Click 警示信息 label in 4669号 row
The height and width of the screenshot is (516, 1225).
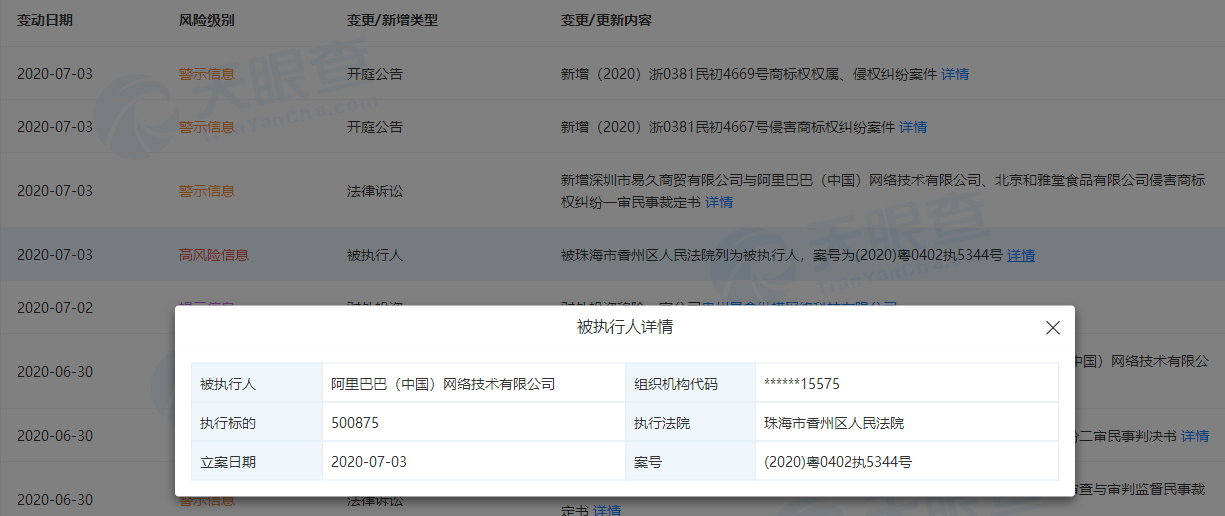point(207,74)
